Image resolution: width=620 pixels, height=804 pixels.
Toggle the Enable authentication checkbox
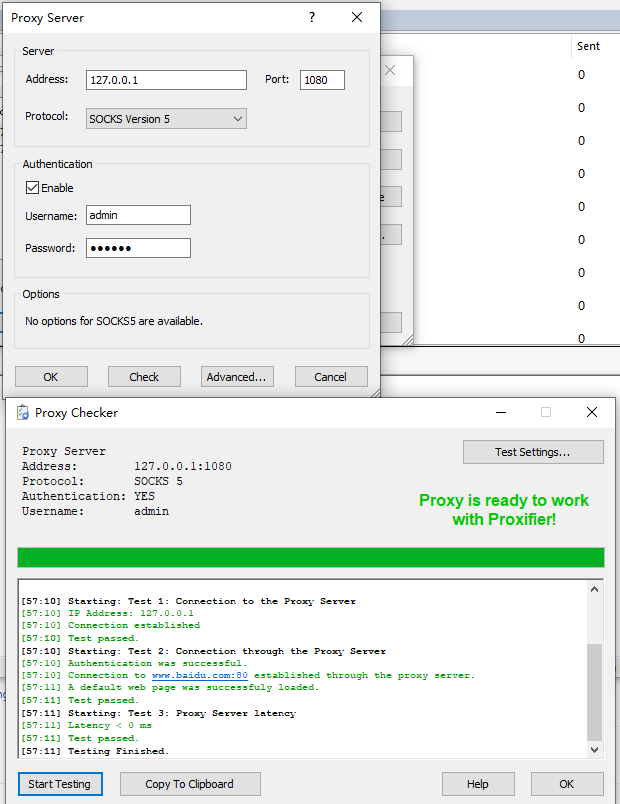click(x=32, y=188)
